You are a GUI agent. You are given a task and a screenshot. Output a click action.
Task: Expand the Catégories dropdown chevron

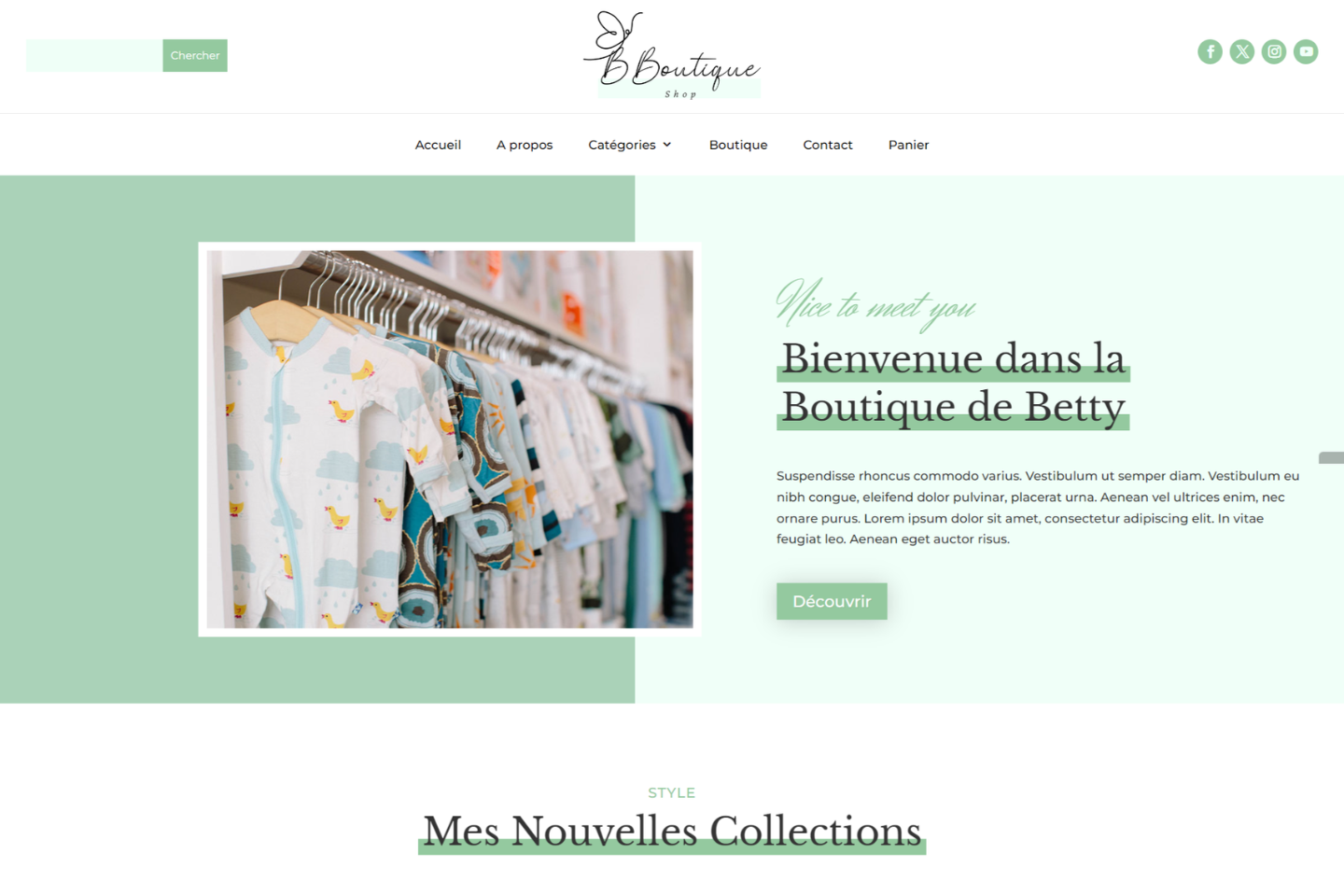click(667, 145)
